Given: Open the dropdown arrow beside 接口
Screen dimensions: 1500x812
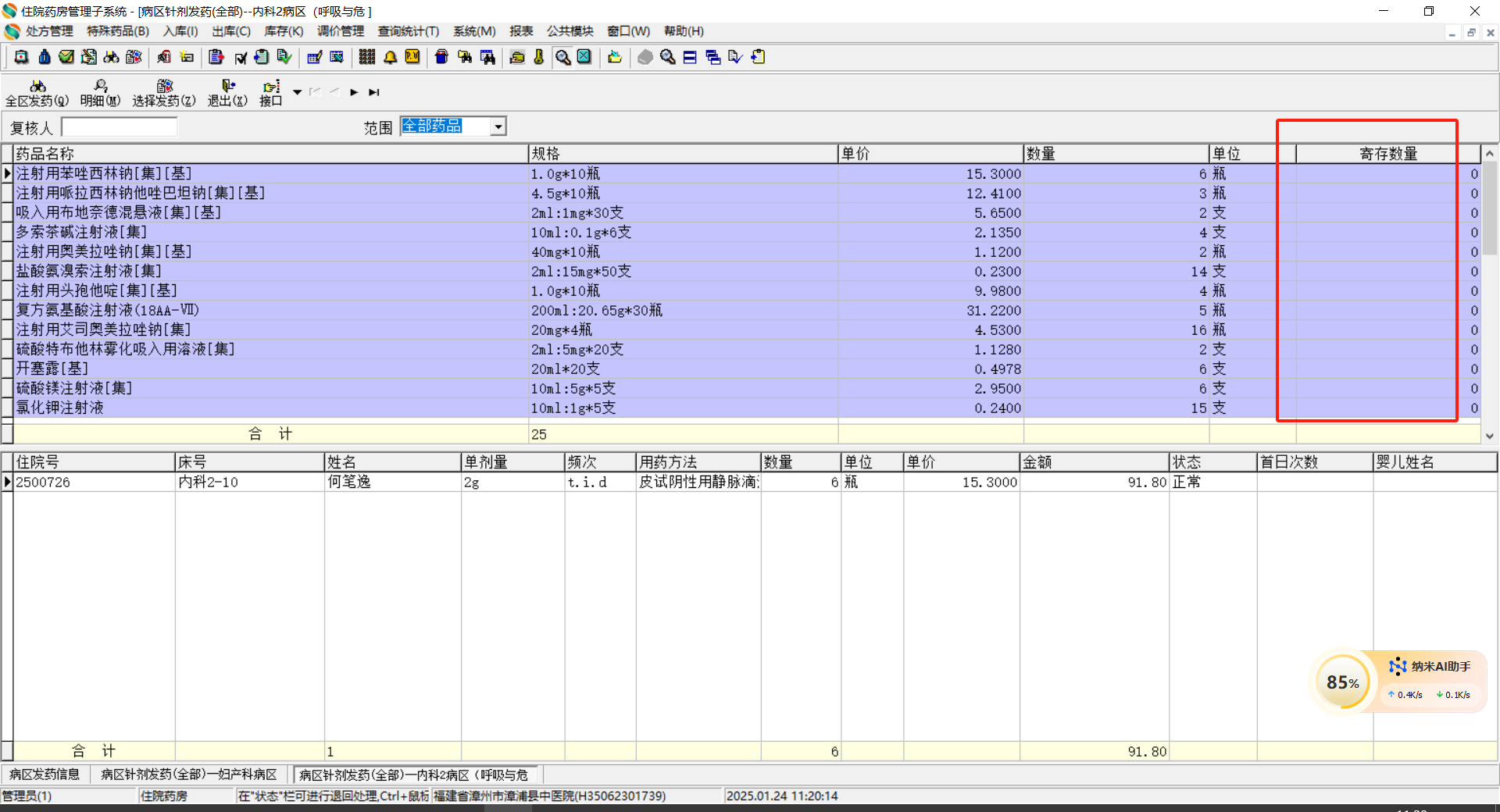Looking at the screenshot, I should coord(297,92).
